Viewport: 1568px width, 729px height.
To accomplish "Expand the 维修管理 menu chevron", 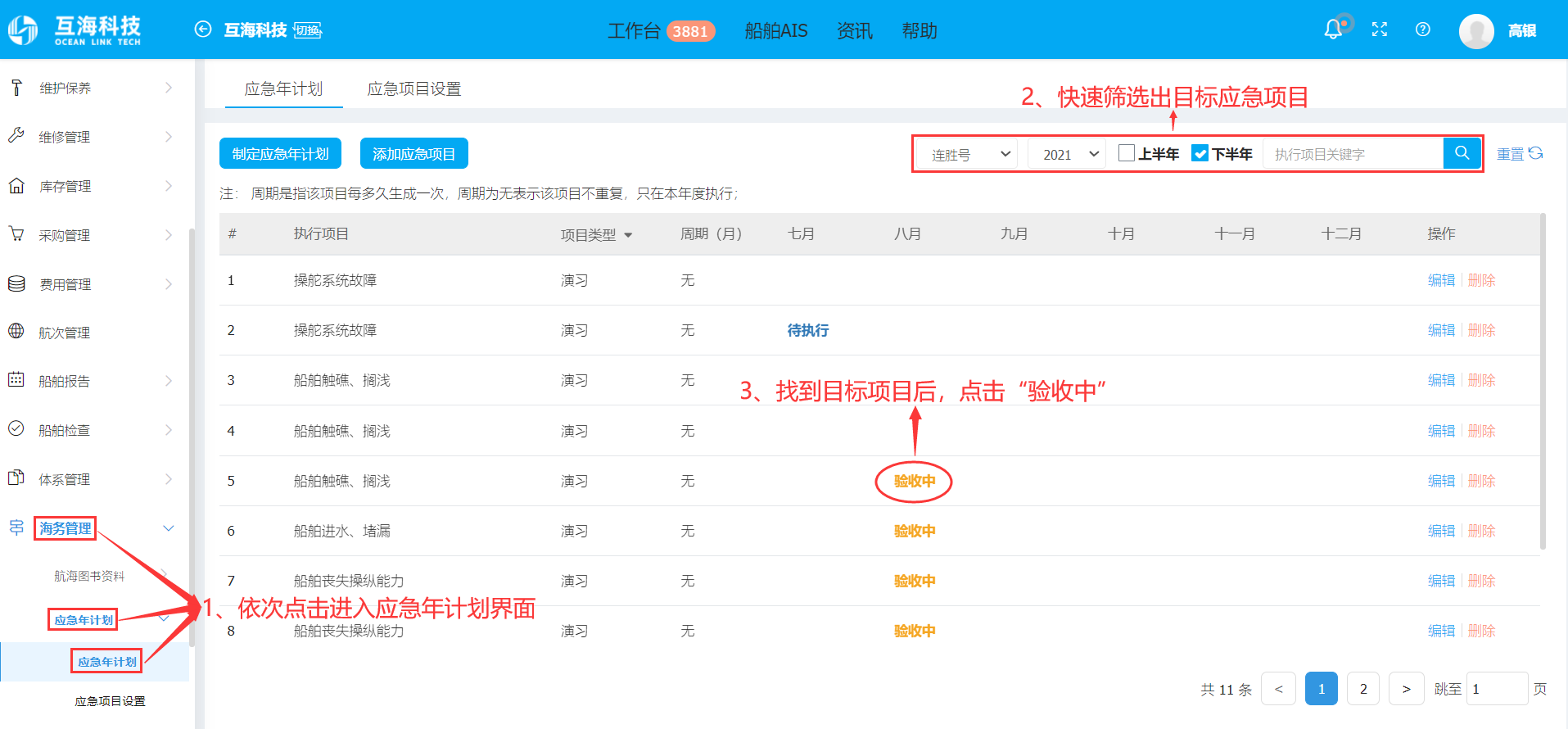I will click(169, 136).
